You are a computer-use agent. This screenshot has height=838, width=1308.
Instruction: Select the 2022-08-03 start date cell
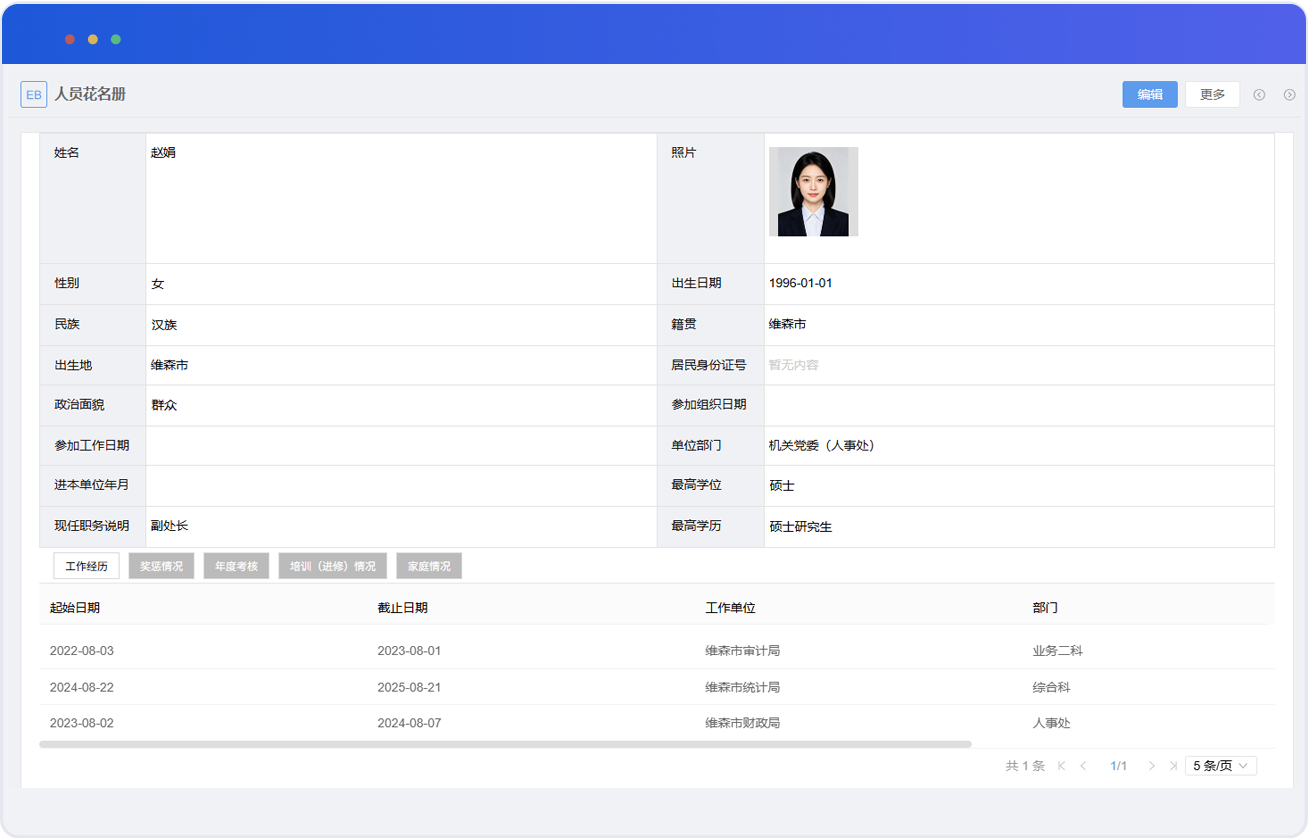click(82, 651)
